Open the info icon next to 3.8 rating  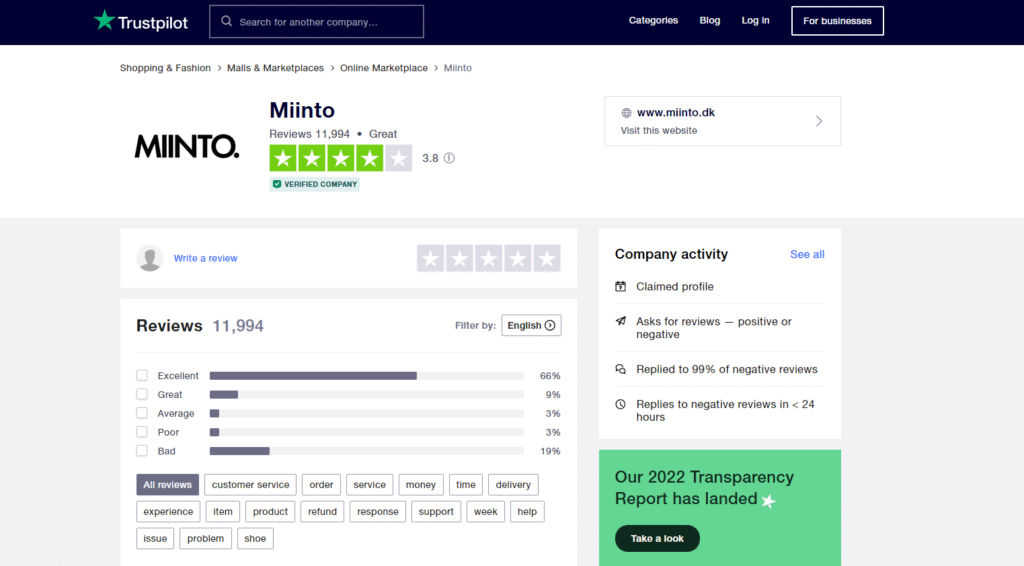coord(449,158)
